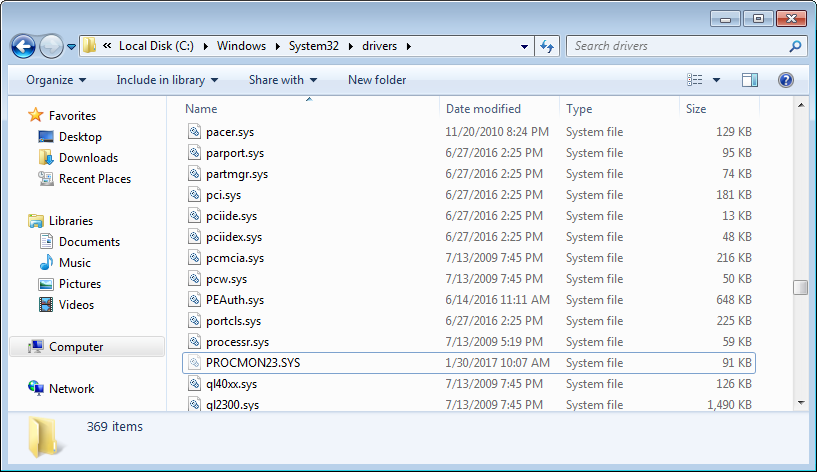Image resolution: width=817 pixels, height=472 pixels.
Task: Toggle the preview pane icon
Action: 750,80
